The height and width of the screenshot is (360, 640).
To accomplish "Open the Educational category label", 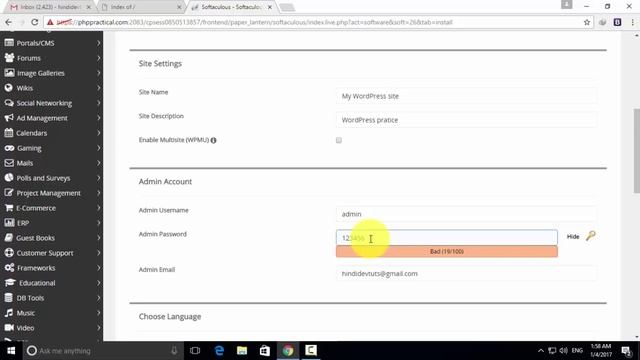I will (37, 283).
